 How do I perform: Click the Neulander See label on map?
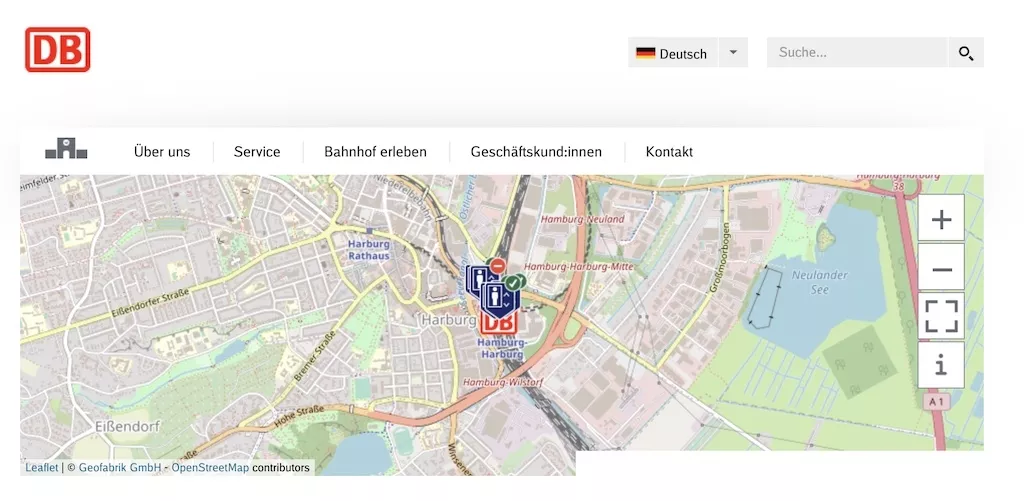(x=820, y=282)
